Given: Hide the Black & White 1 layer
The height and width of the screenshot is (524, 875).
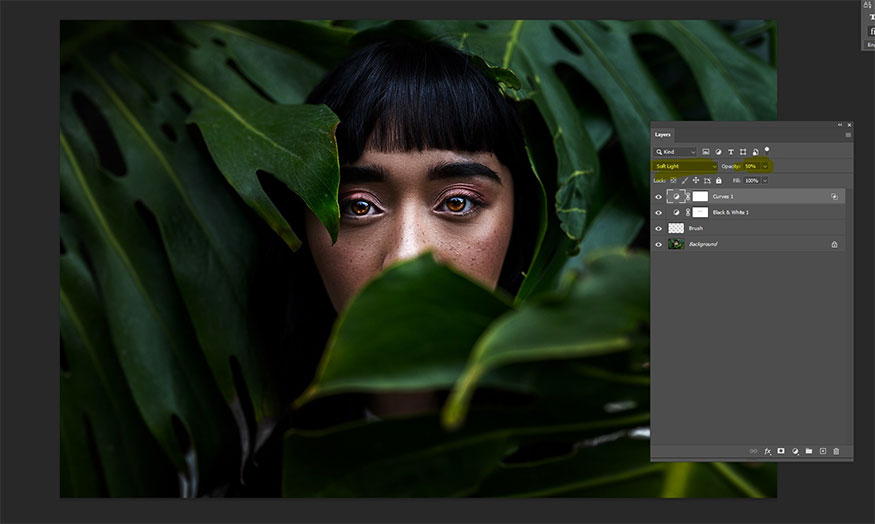Looking at the screenshot, I should tap(658, 213).
